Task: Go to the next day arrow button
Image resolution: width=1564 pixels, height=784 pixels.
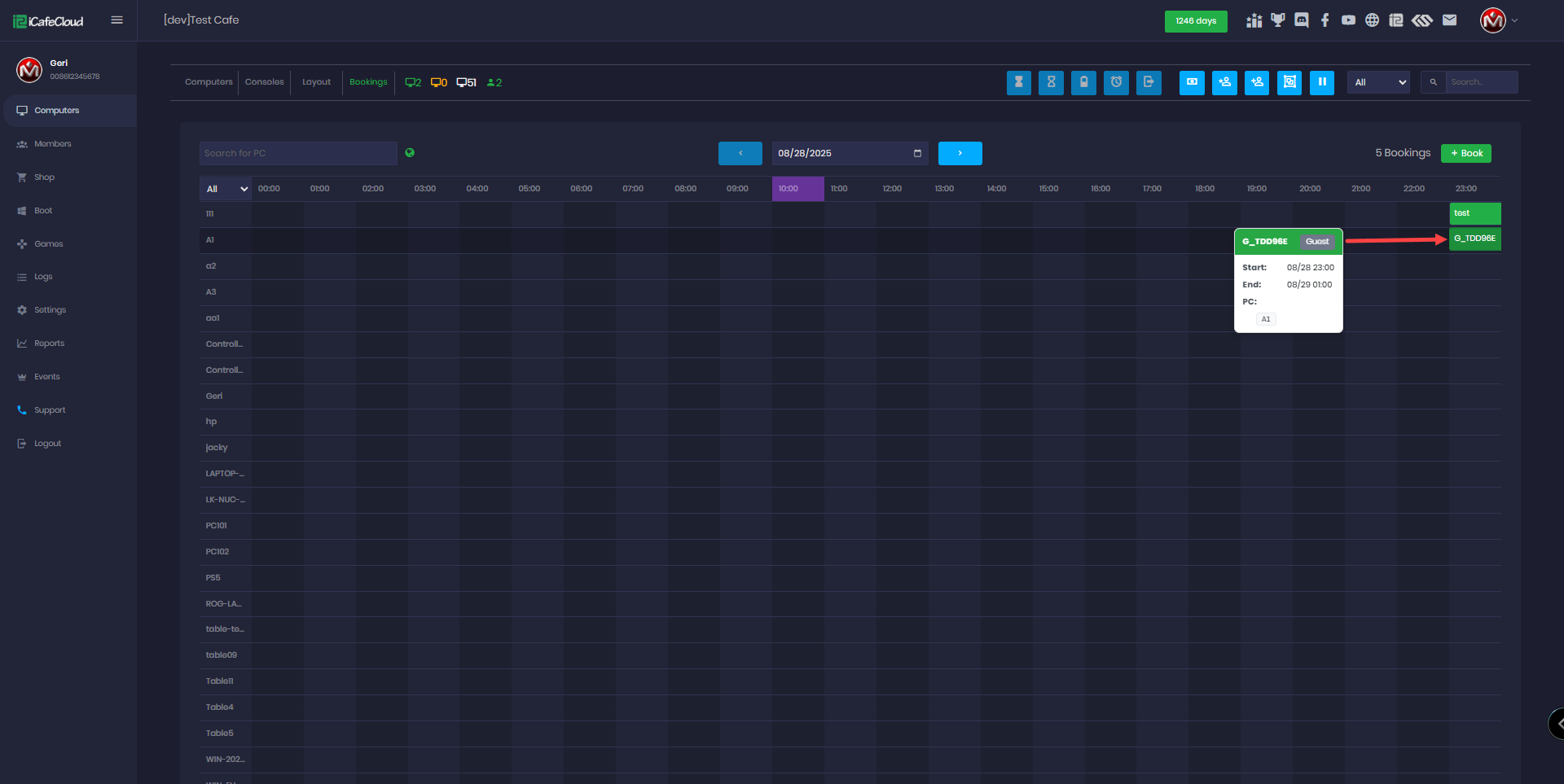Action: click(x=960, y=153)
